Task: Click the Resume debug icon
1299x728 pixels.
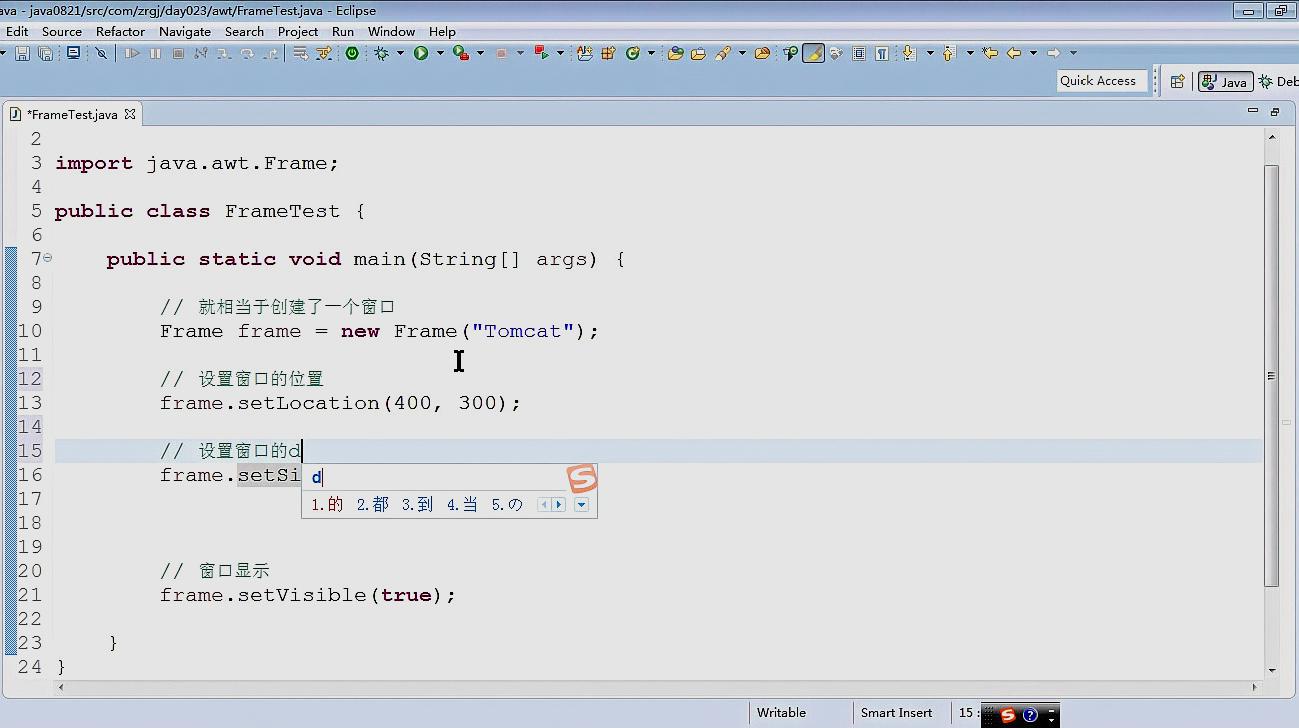Action: 132,53
